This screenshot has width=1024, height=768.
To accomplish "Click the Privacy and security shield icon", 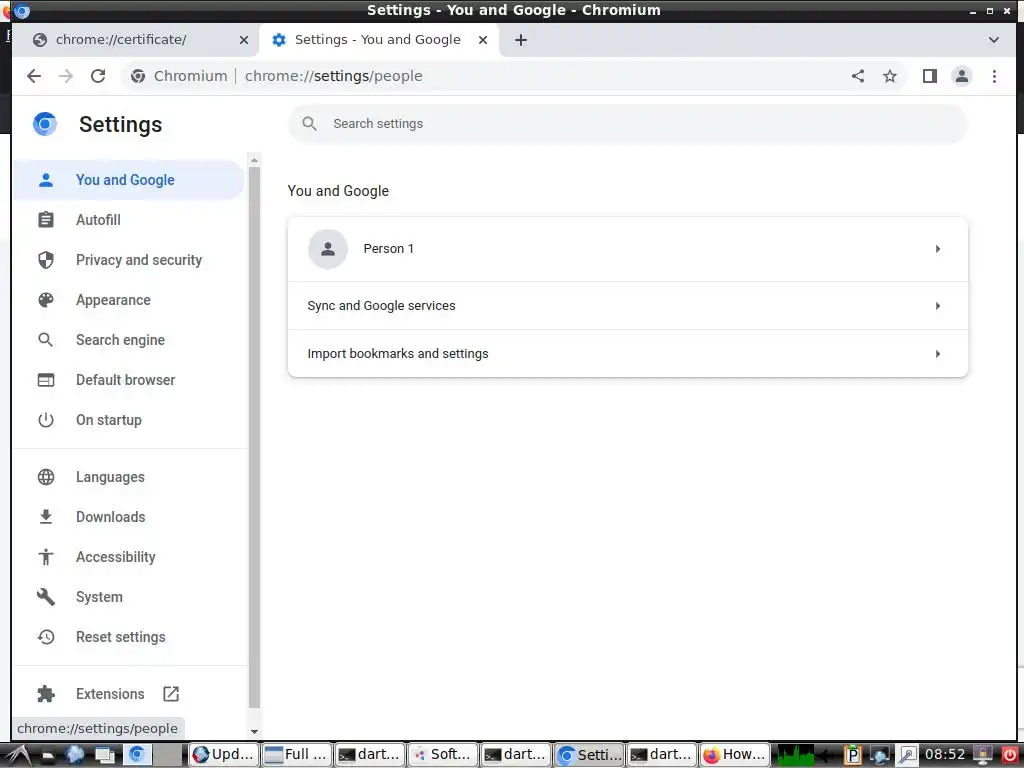I will click(46, 260).
